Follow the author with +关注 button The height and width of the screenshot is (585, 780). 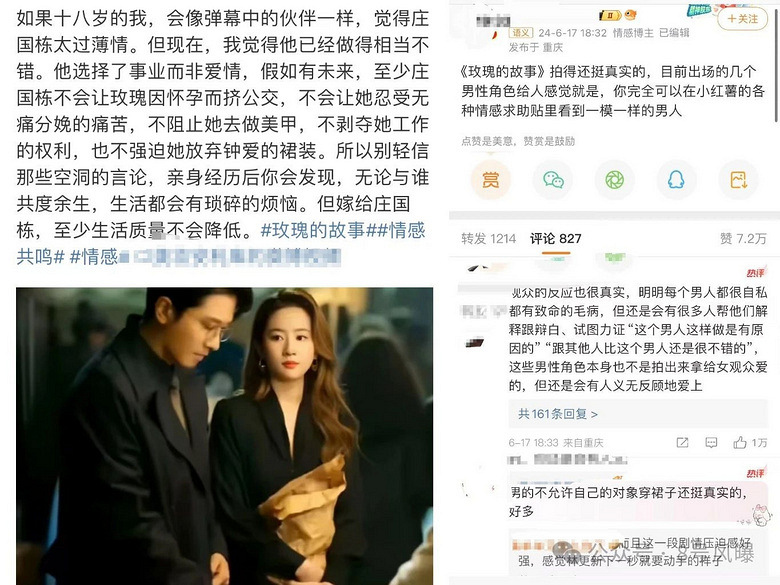coord(742,19)
